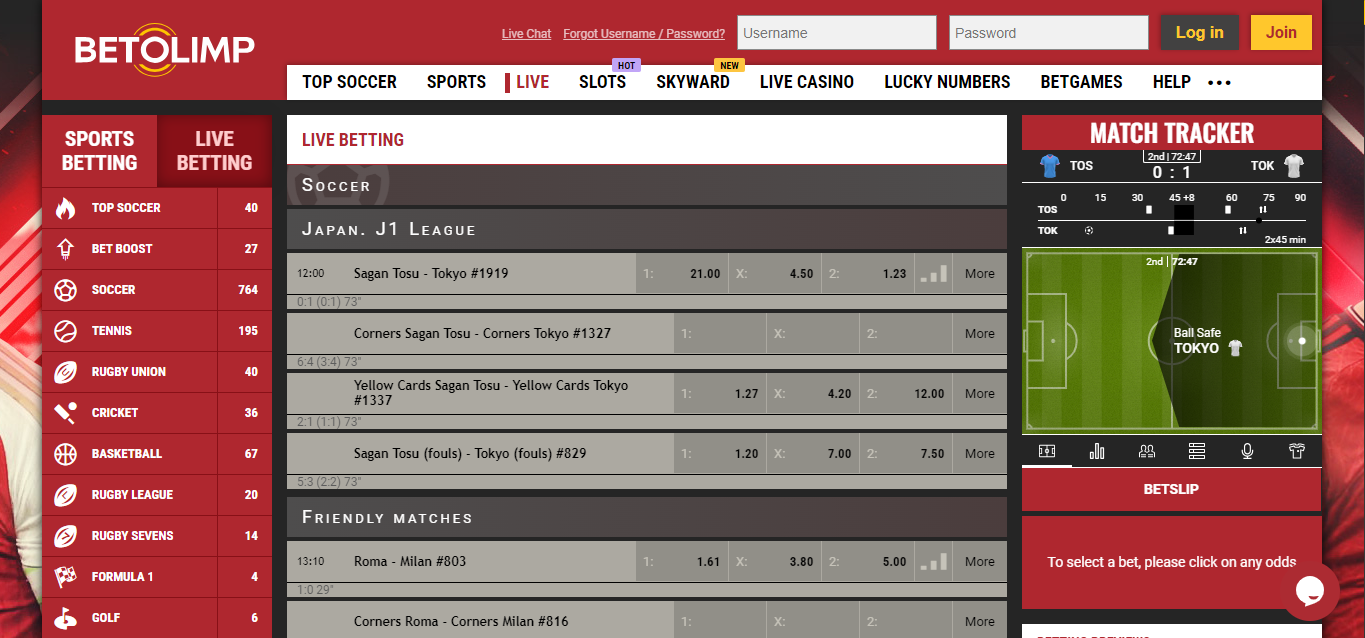Image resolution: width=1365 pixels, height=638 pixels.
Task: Expand More markets for Roma - Milan
Action: click(979, 561)
